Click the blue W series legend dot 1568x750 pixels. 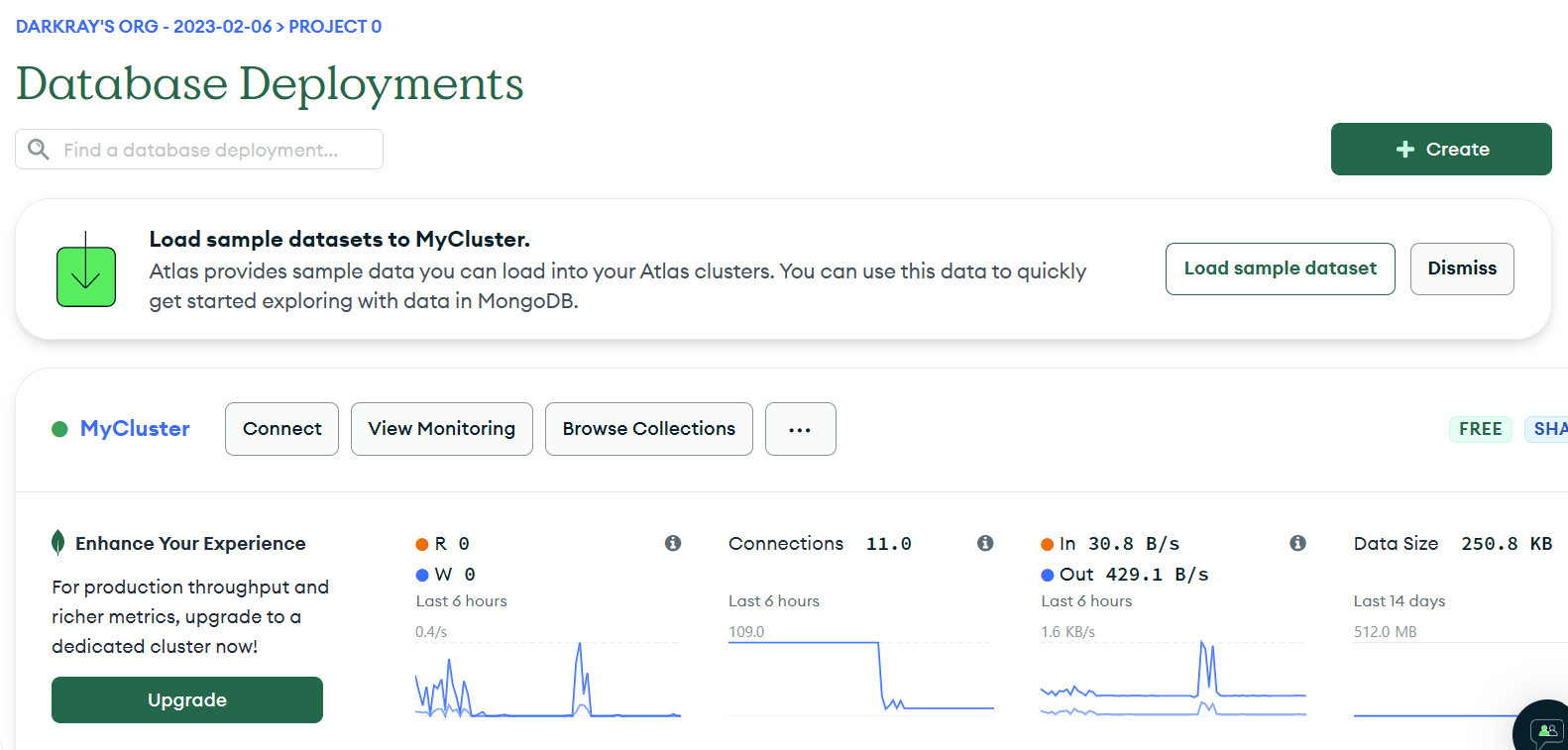(422, 575)
